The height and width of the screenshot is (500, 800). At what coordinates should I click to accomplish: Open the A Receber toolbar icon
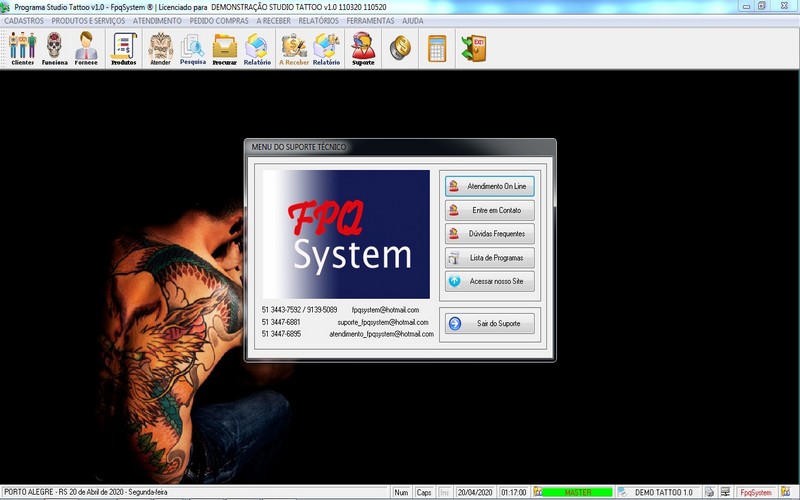coord(294,48)
